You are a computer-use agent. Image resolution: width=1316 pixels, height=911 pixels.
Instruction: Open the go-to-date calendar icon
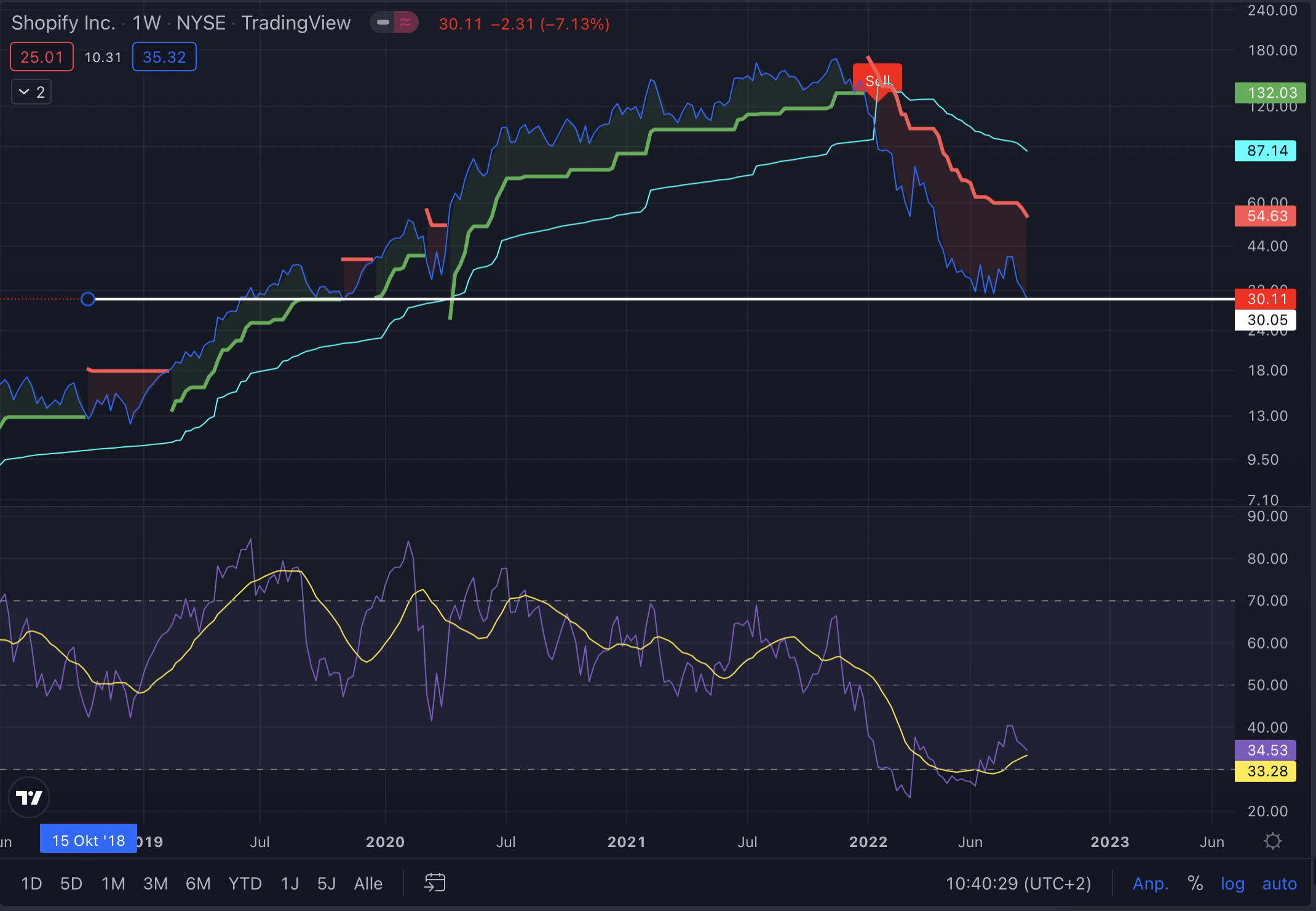click(x=435, y=883)
